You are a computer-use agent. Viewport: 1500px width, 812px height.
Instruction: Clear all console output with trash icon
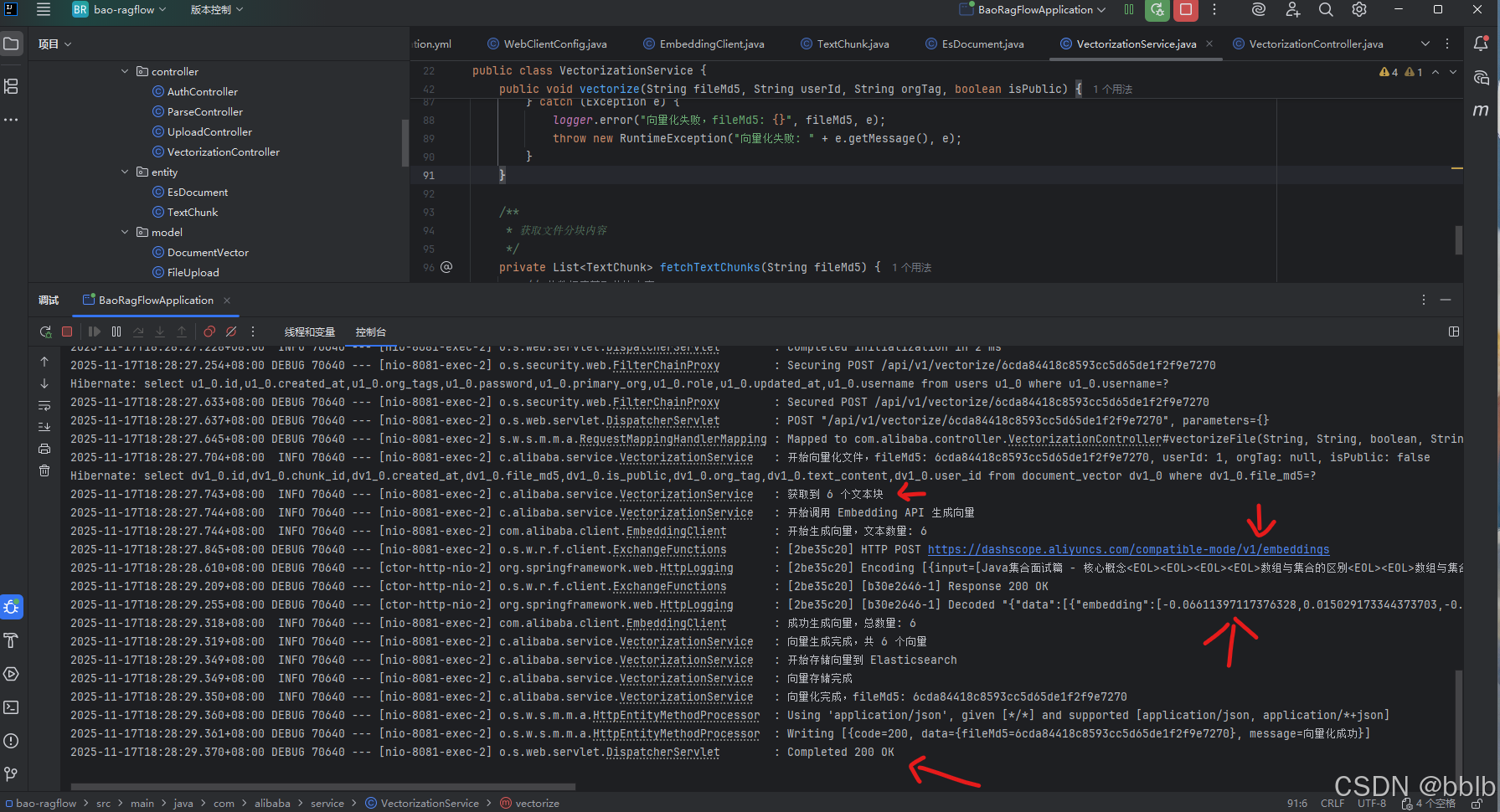[44, 470]
